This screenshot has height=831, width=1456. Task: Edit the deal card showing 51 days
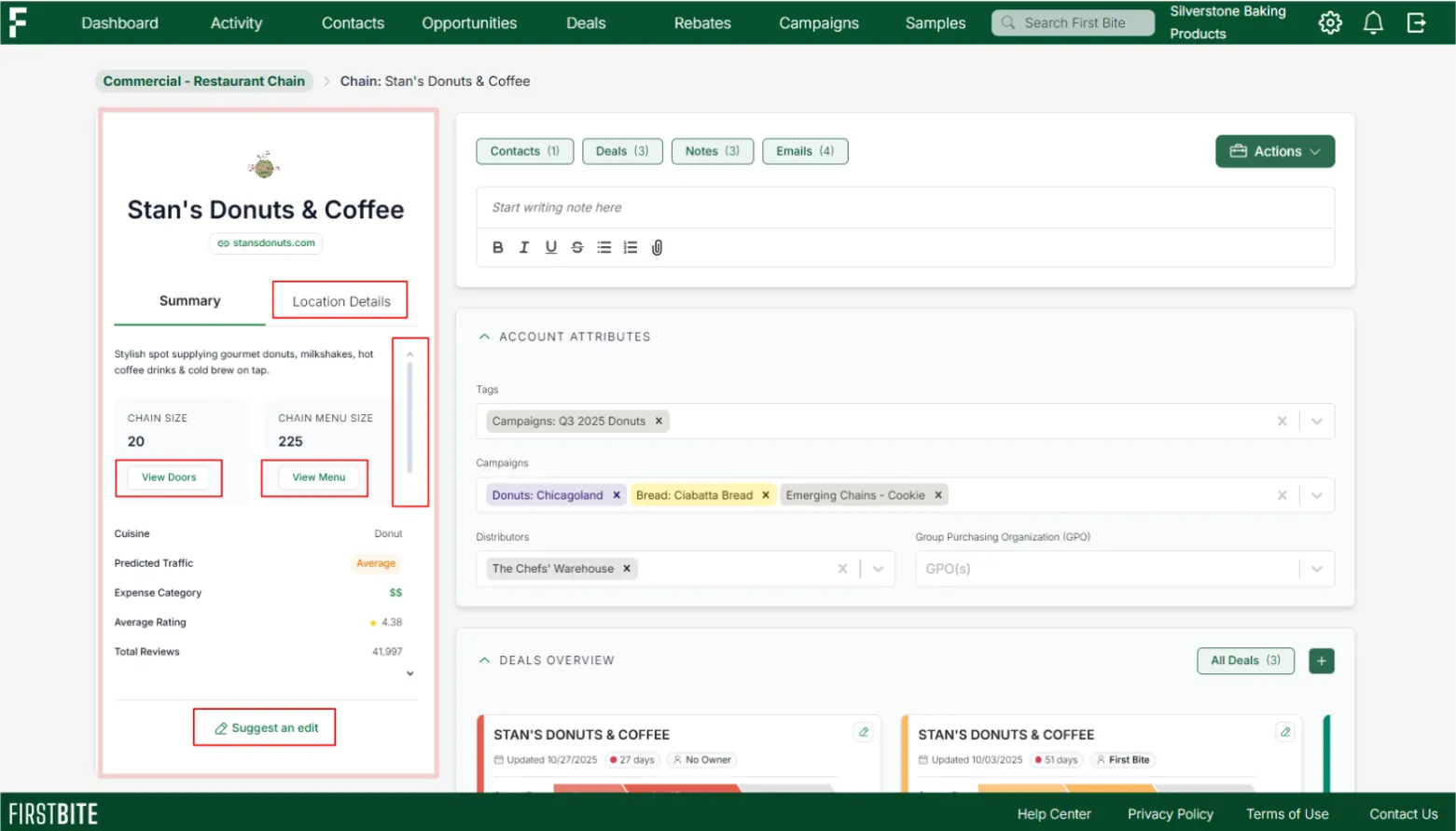pos(1285,732)
